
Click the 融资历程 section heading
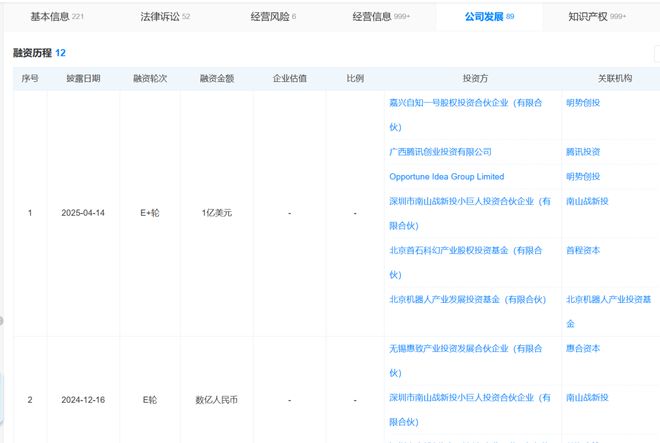(32, 53)
